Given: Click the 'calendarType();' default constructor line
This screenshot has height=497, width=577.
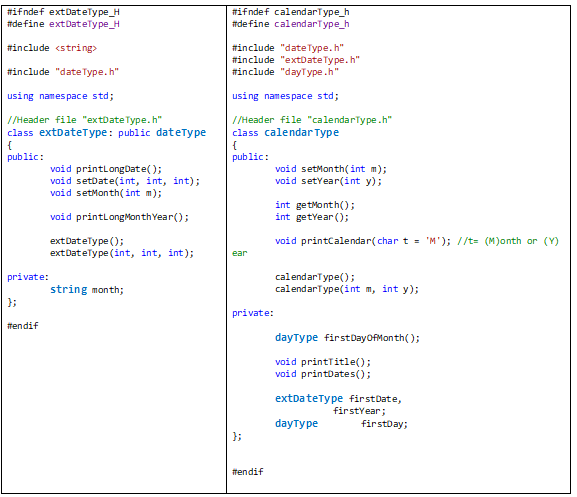Looking at the screenshot, I should point(315,277).
